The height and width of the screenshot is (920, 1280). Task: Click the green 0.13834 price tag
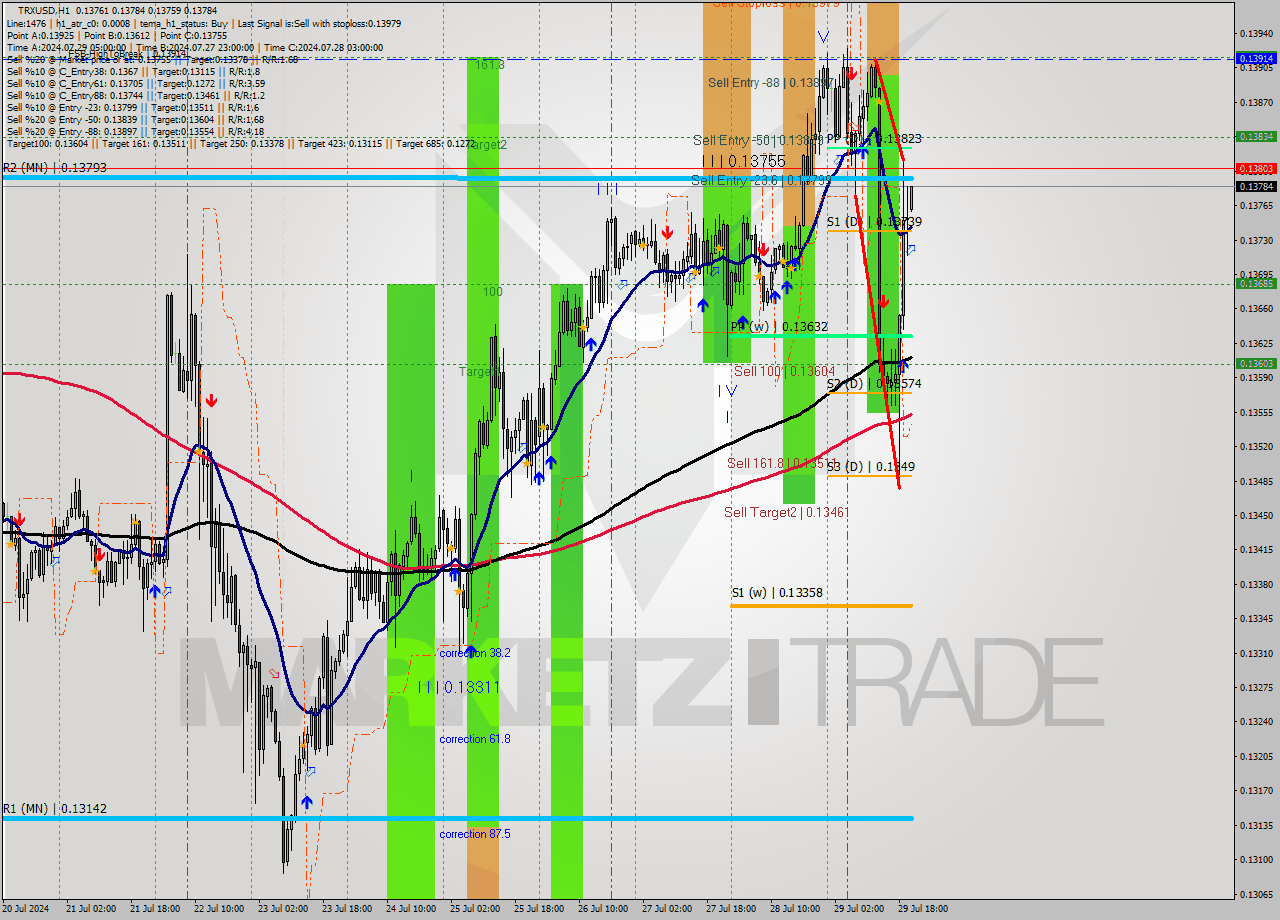tap(1256, 136)
